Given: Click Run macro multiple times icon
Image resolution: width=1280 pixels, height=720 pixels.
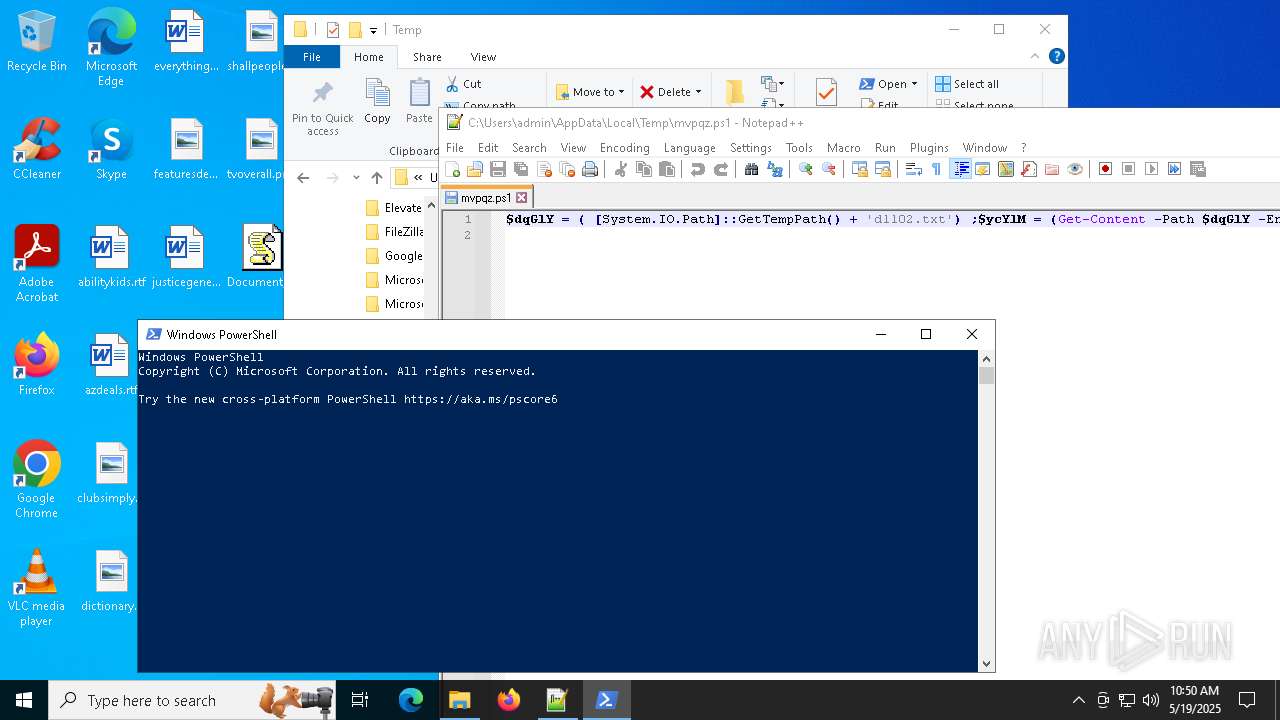Looking at the screenshot, I should click(1174, 169).
